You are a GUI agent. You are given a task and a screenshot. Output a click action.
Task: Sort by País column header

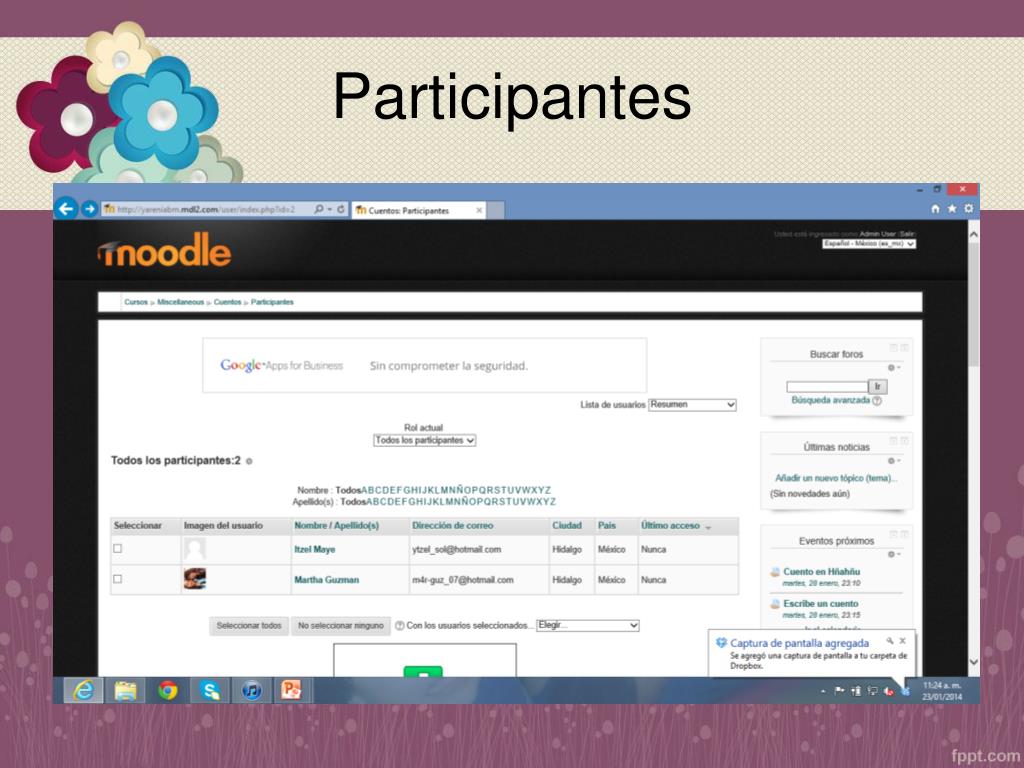tap(607, 526)
